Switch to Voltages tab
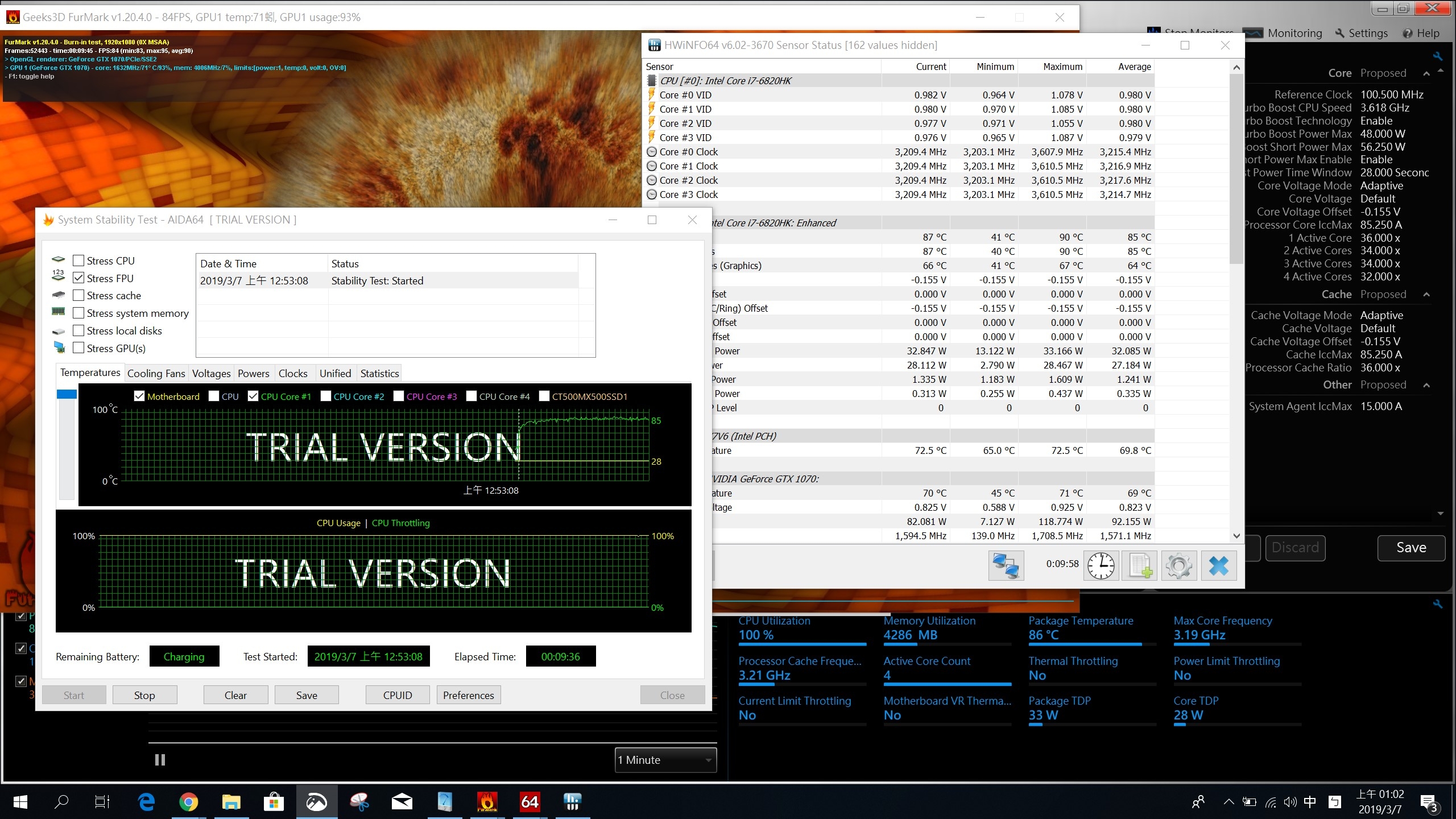The height and width of the screenshot is (819, 1456). coord(211,373)
